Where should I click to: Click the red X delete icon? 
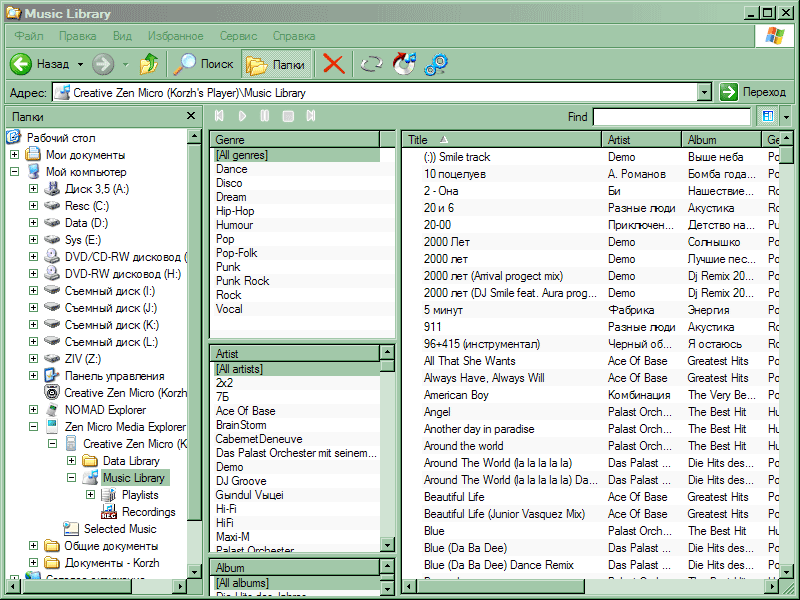333,64
